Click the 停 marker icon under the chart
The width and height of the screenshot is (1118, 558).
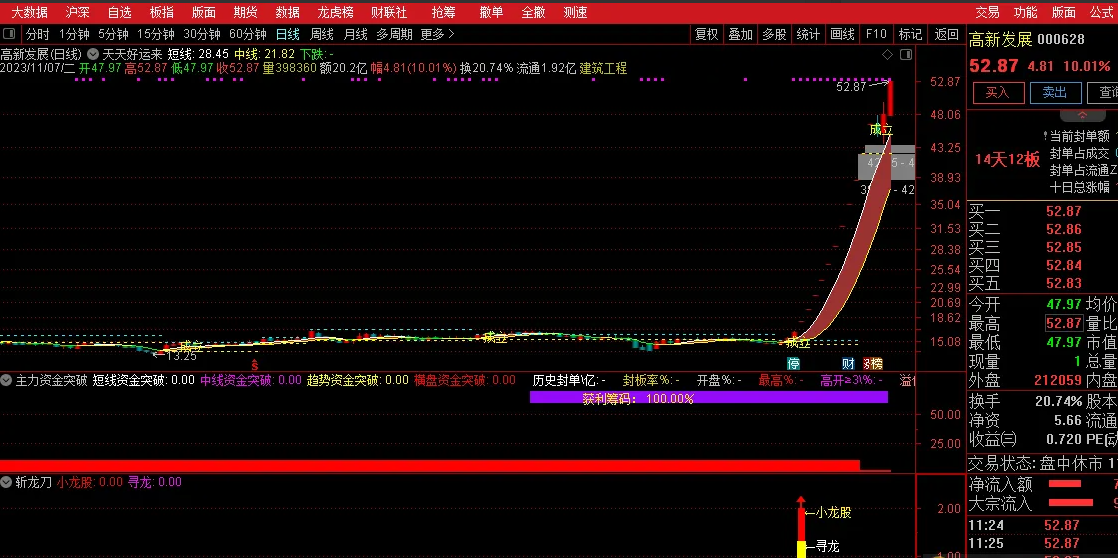[x=794, y=363]
